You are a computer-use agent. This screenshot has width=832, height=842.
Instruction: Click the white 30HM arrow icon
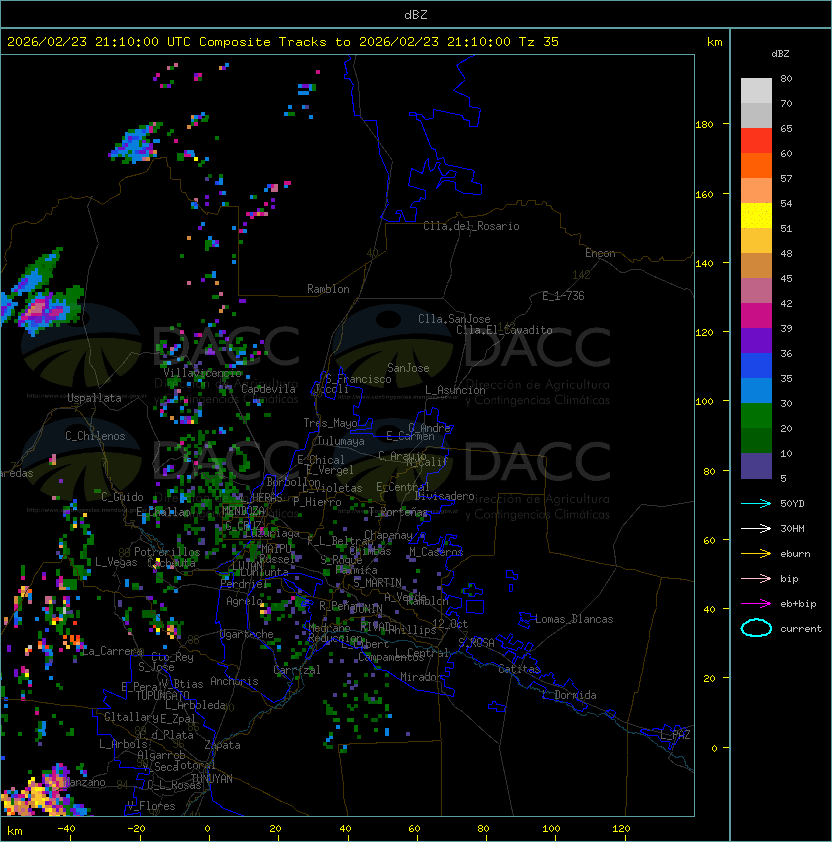pos(756,528)
